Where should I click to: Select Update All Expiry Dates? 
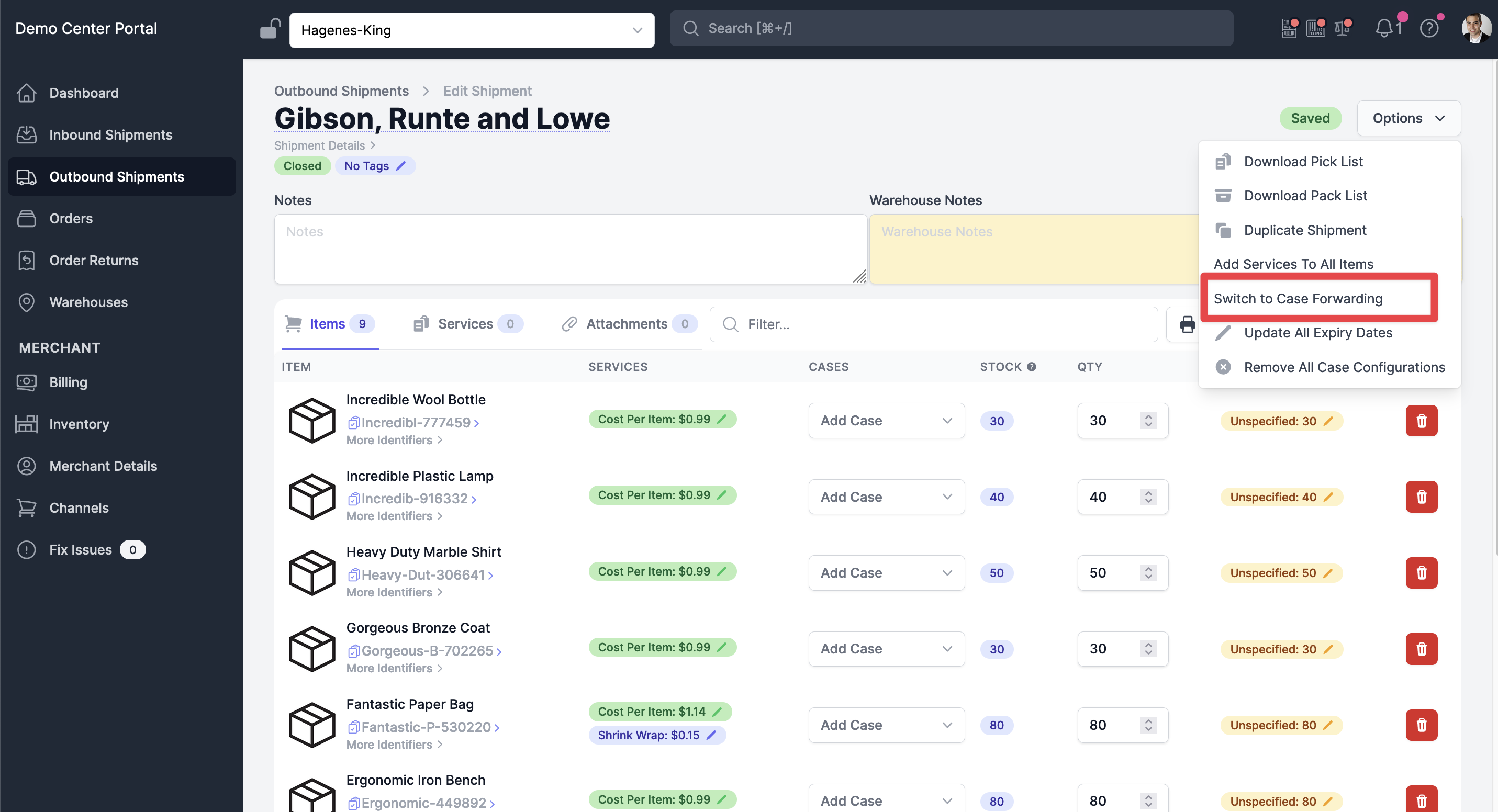pos(1329,333)
